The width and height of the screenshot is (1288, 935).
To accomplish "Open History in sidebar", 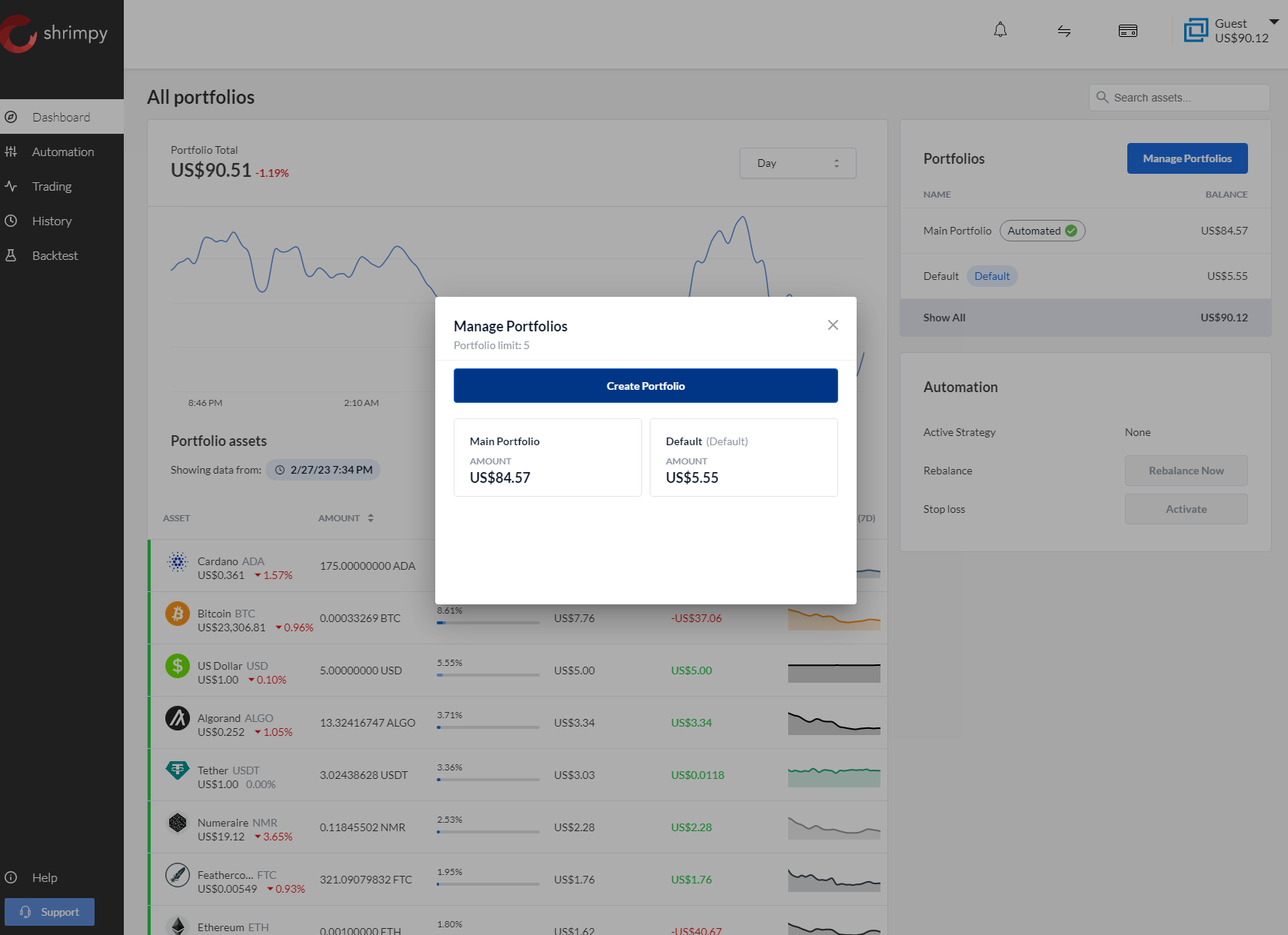I will tap(62, 221).
